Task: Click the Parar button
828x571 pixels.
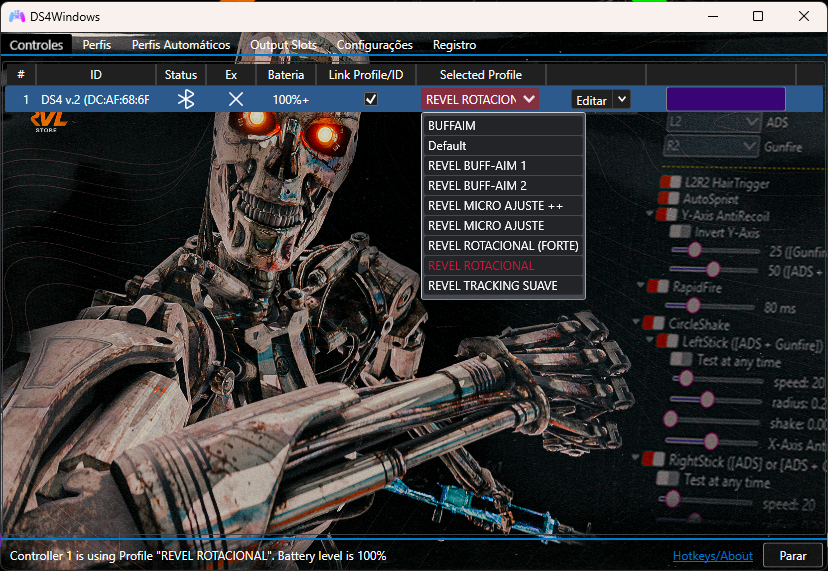Action: click(x=793, y=556)
